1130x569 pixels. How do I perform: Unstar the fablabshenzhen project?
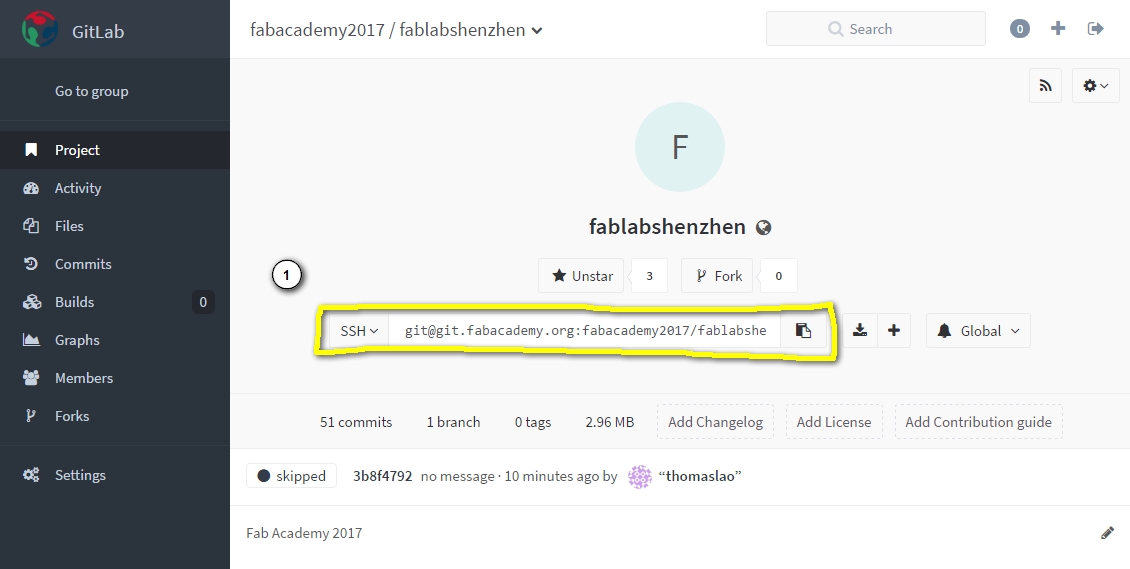point(581,276)
